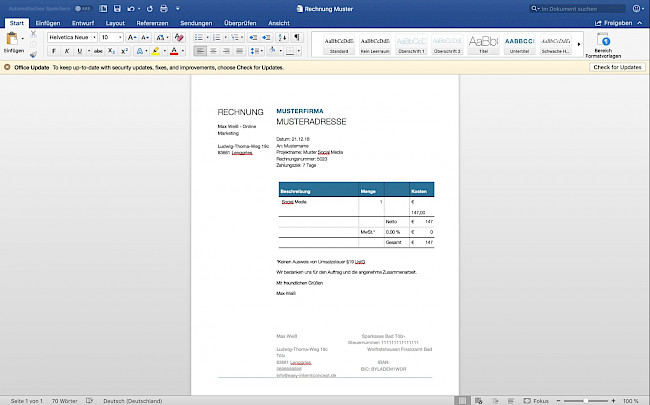This screenshot has width=650, height=405.
Task: Click the In Dokument suchen search field
Action: point(580,8)
